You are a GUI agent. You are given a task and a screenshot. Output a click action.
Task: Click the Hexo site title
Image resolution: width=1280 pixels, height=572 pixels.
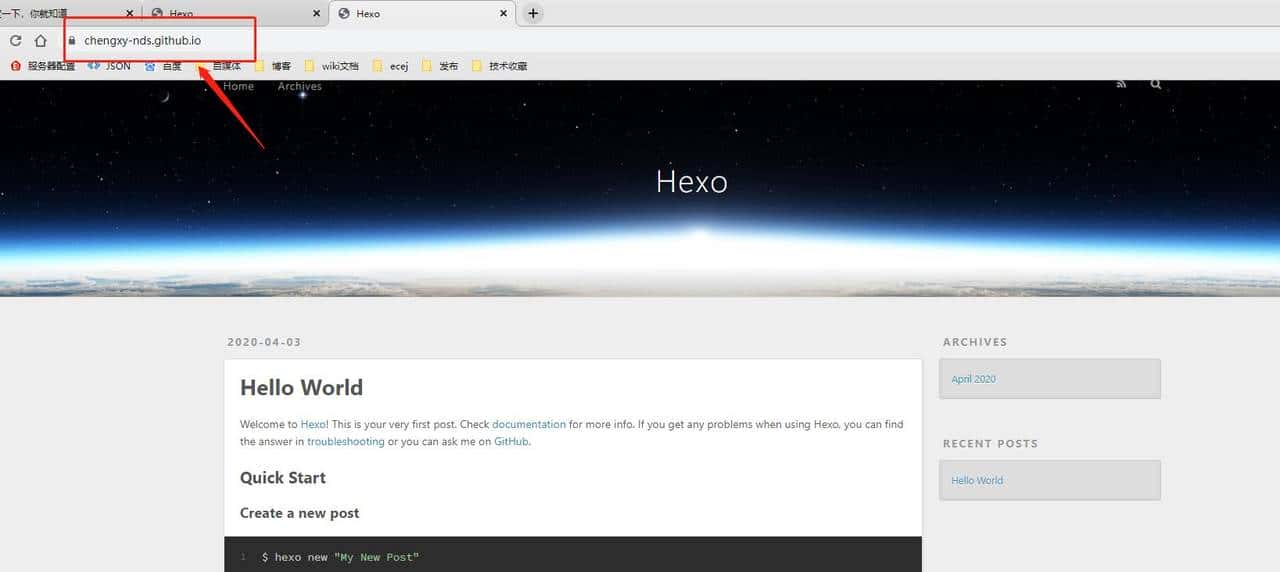692,181
